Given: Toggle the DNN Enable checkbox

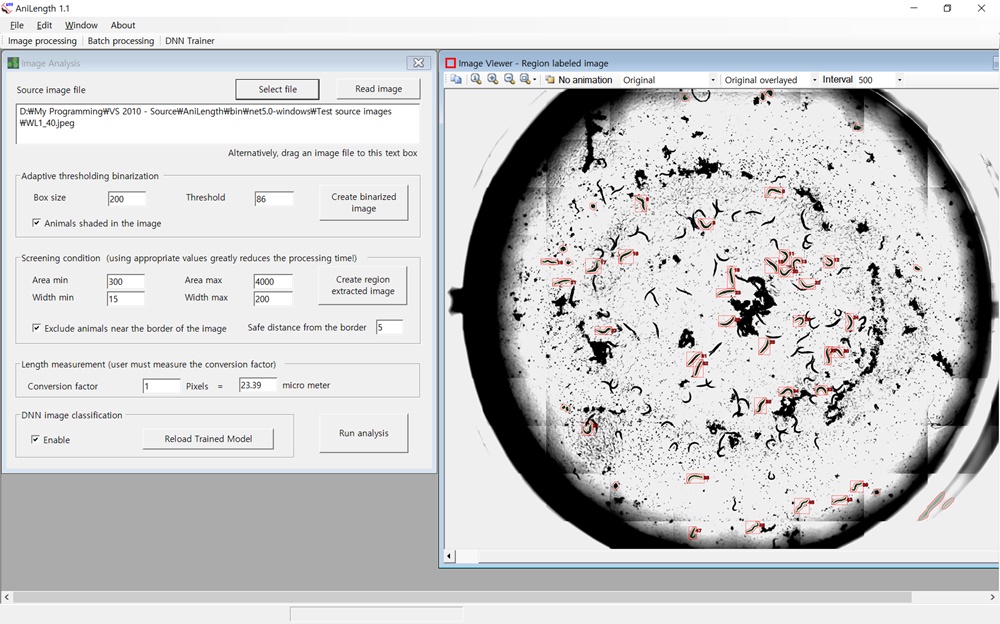Looking at the screenshot, I should [x=36, y=440].
